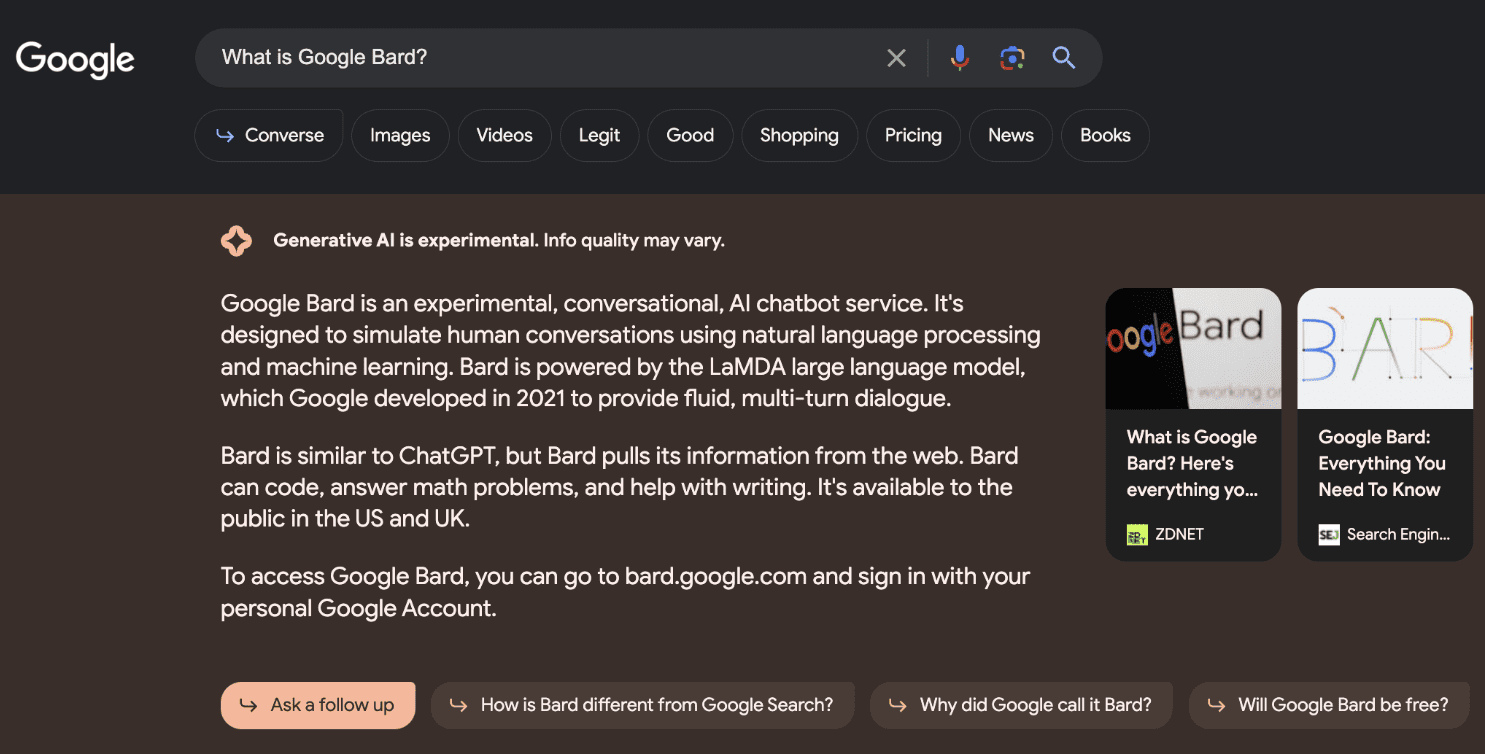The height and width of the screenshot is (754, 1485).
Task: Open the Books results tab
Action: coord(1105,135)
